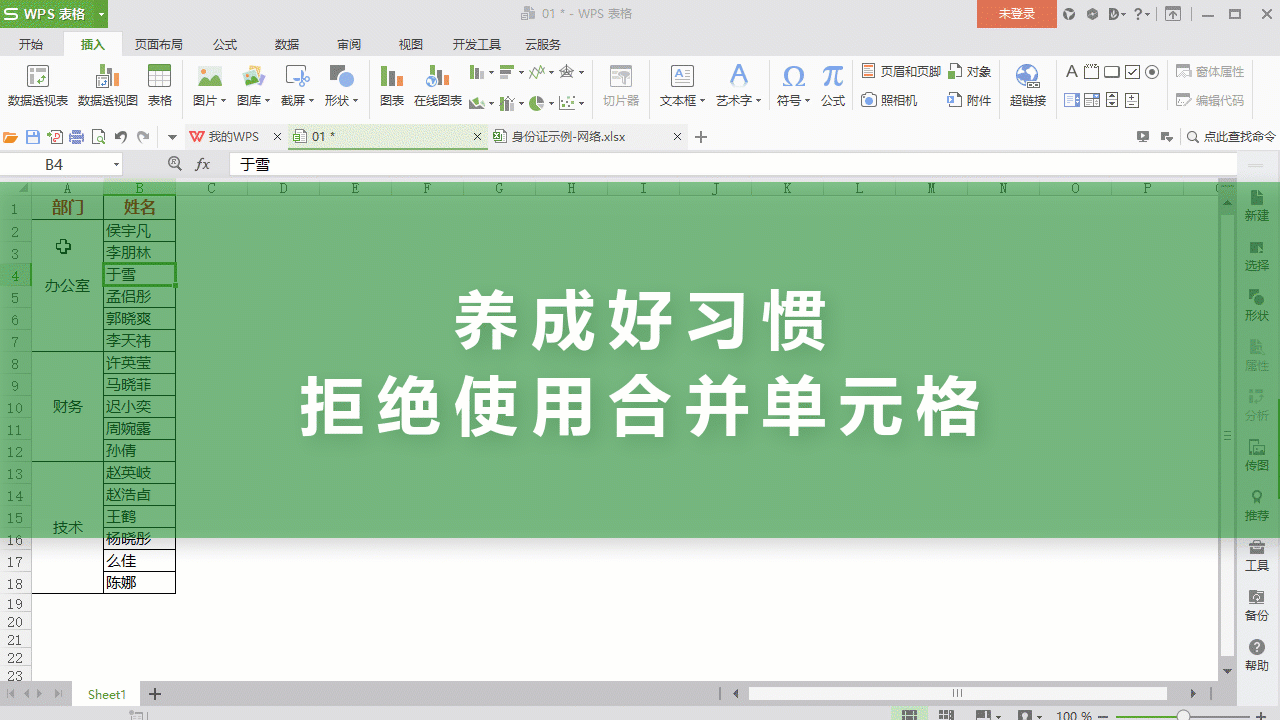Close the 我的WPS tab

click(x=278, y=137)
